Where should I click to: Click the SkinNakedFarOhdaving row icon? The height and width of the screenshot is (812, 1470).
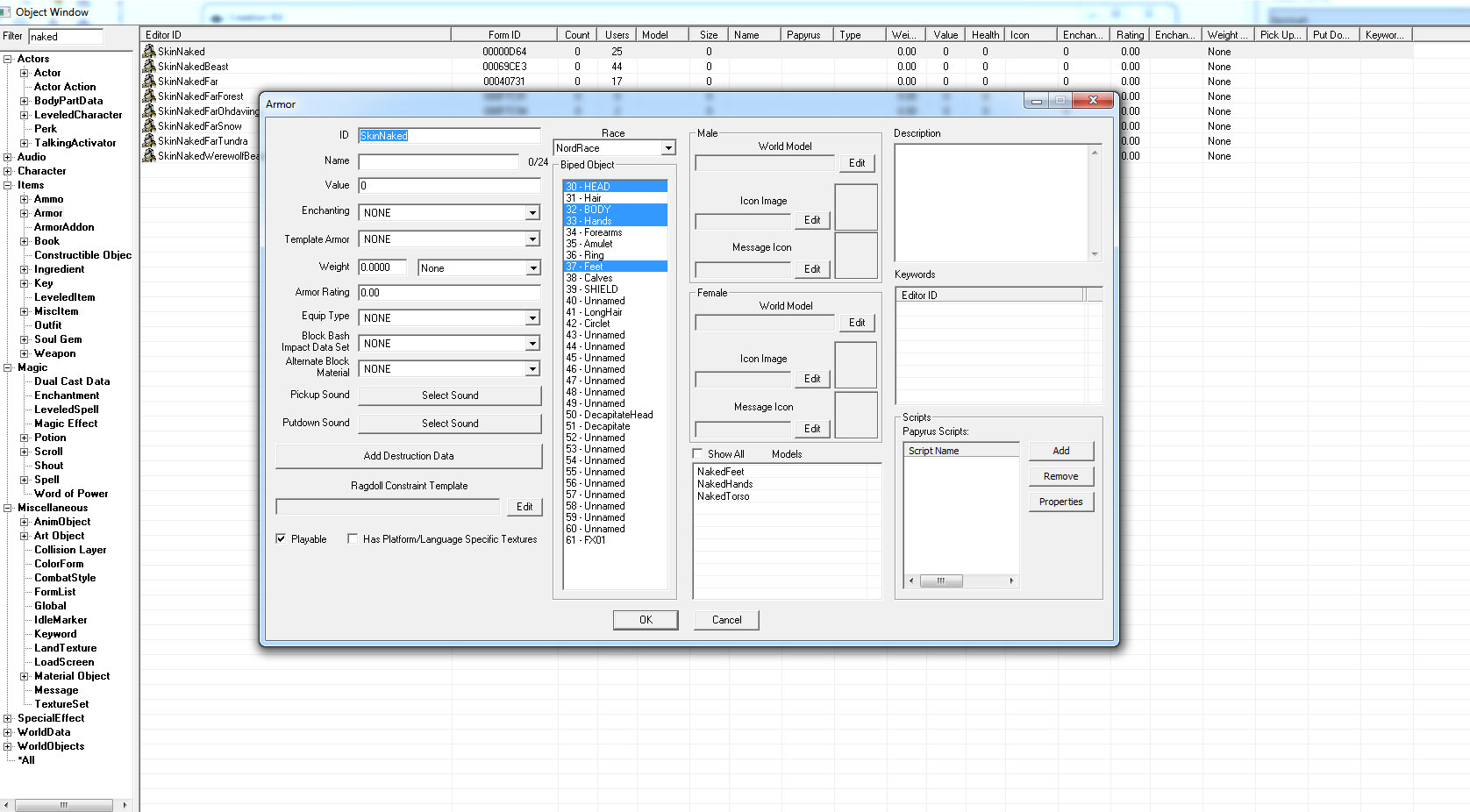(149, 110)
